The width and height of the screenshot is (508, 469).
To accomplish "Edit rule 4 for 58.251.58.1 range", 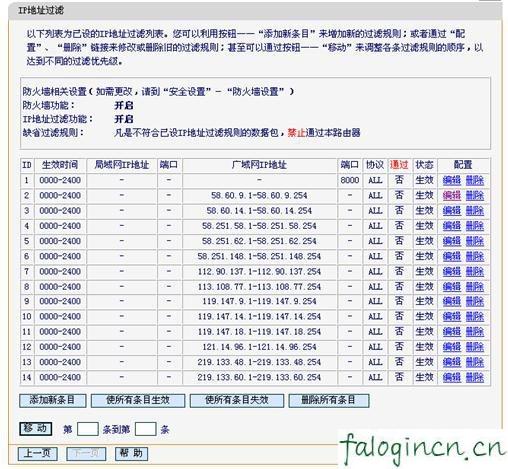I will point(452,226).
